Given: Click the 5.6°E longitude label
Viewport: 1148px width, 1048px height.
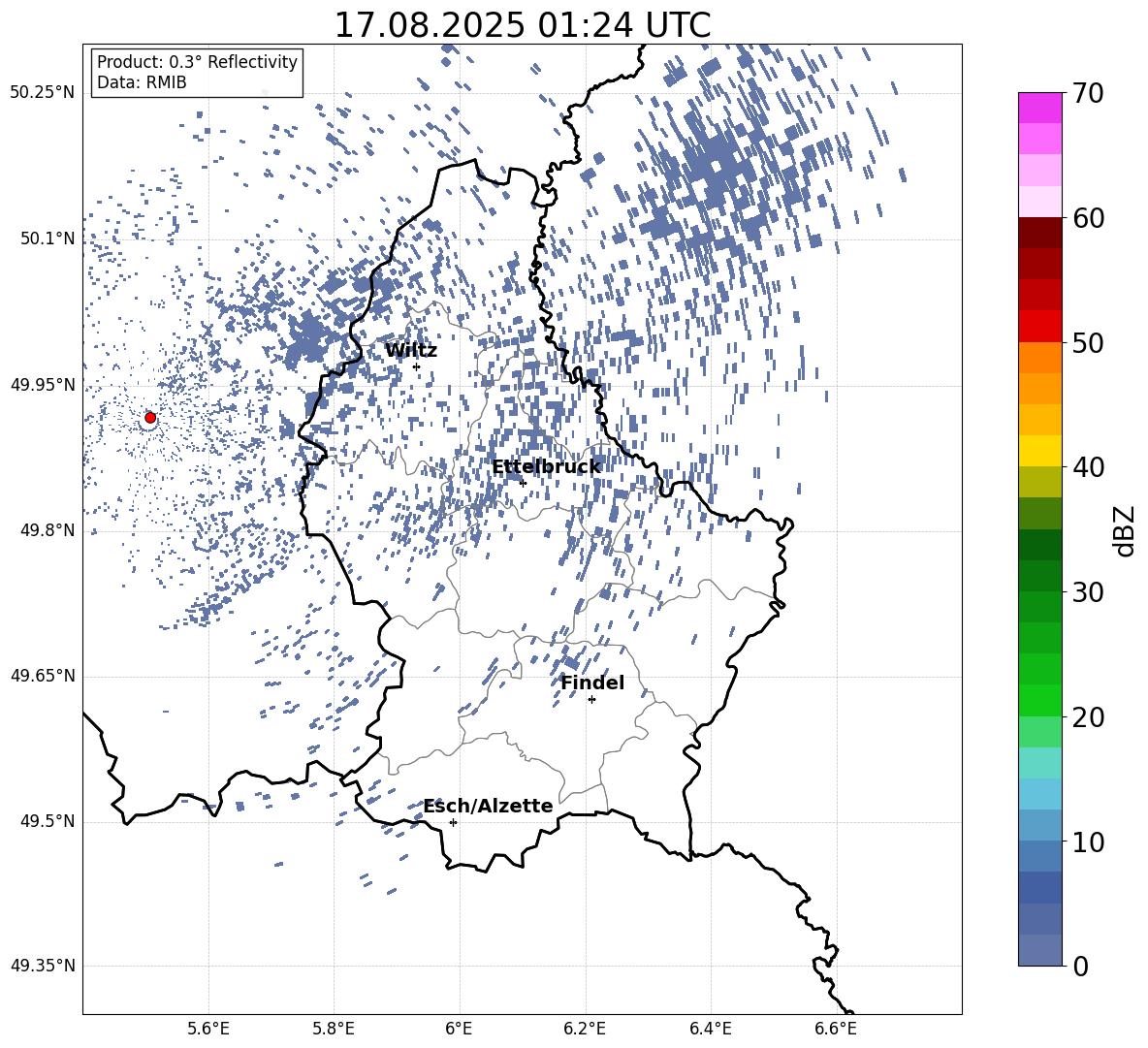Looking at the screenshot, I should click(x=208, y=1029).
